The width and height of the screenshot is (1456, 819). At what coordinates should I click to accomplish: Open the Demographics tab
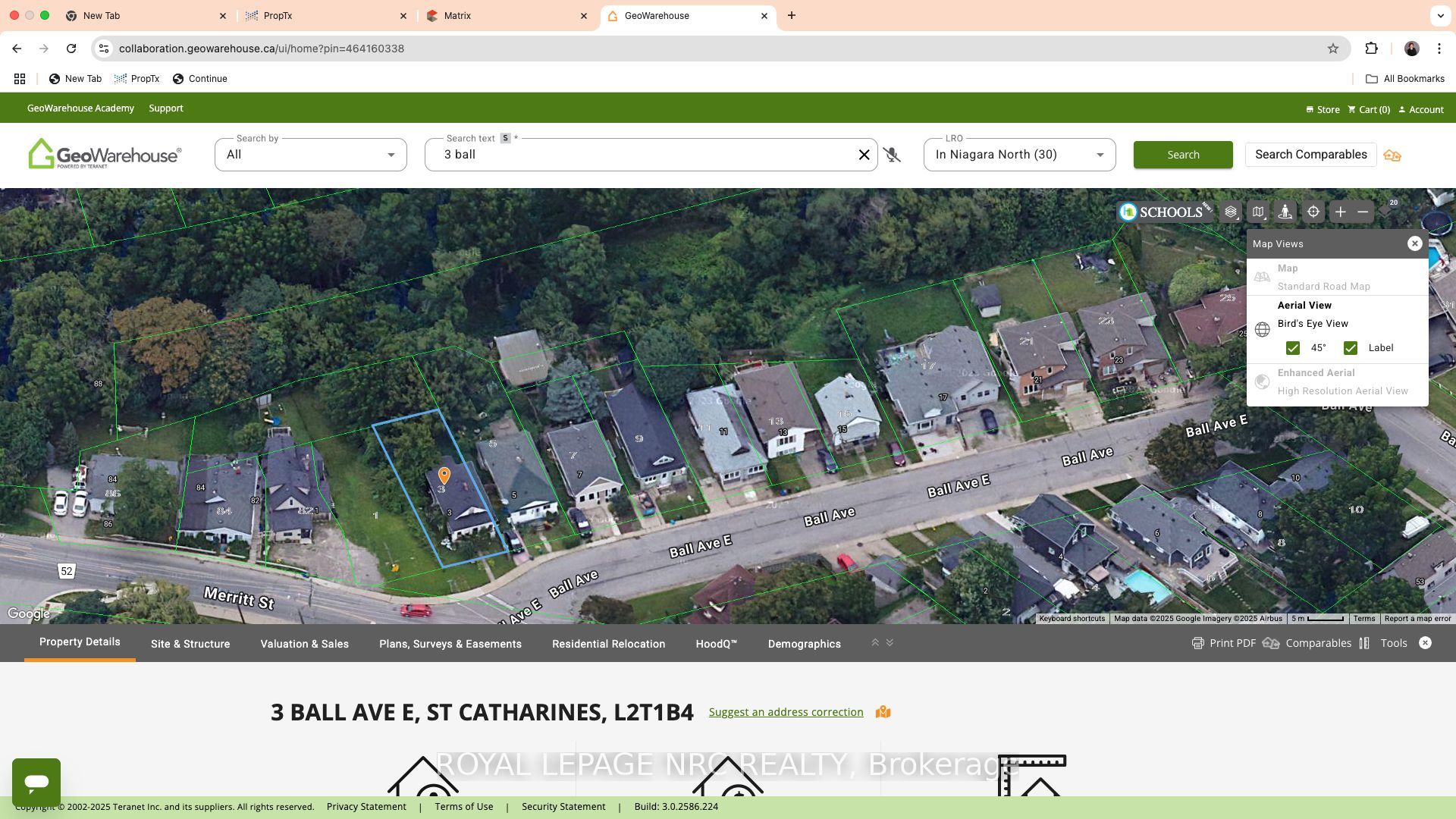(x=804, y=644)
